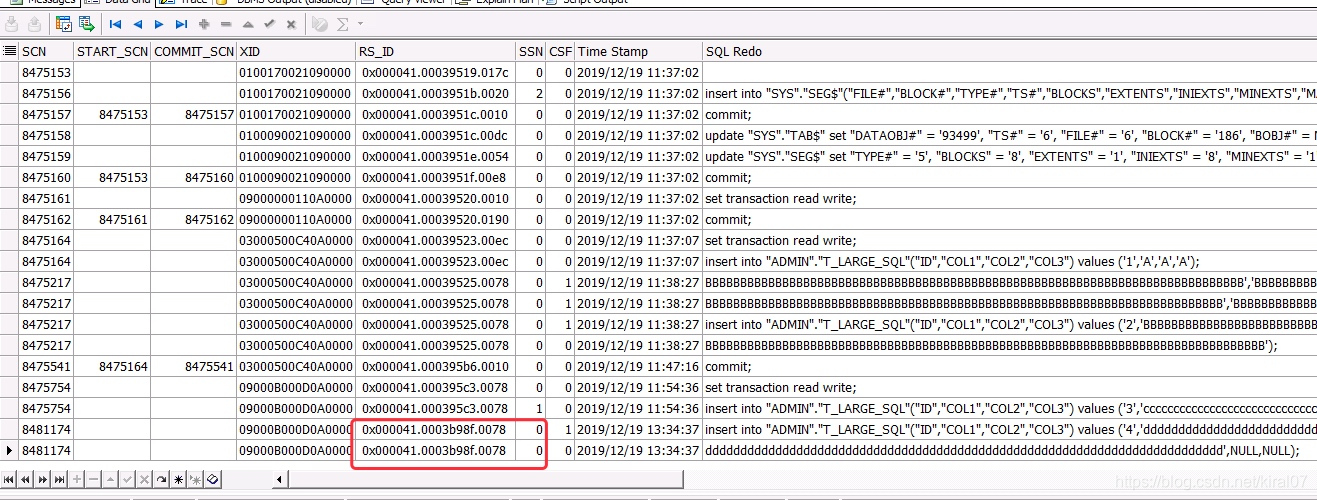This screenshot has height=500, width=1317.
Task: Click the SSN column header
Action: (531, 51)
